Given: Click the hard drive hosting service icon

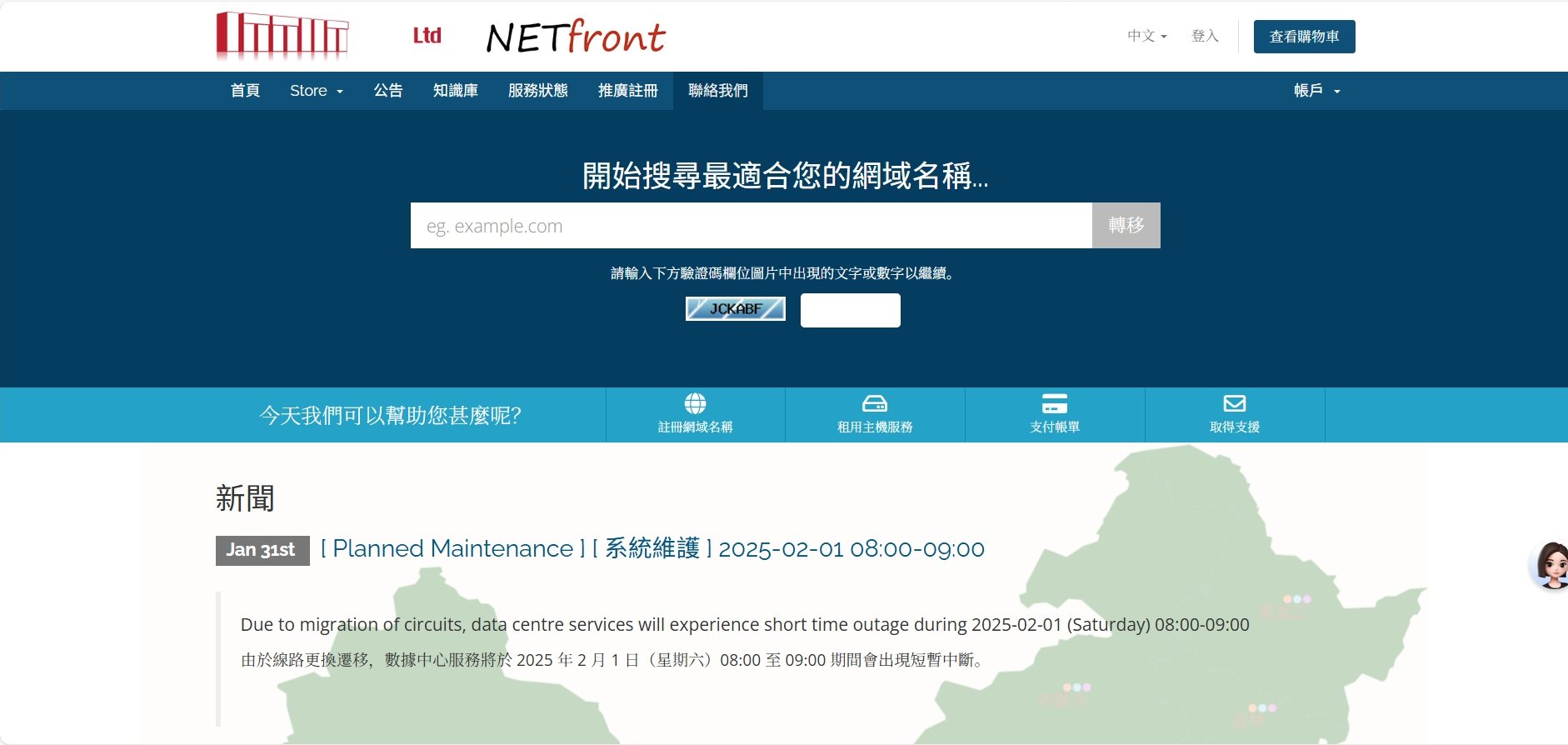Looking at the screenshot, I should pos(875,404).
